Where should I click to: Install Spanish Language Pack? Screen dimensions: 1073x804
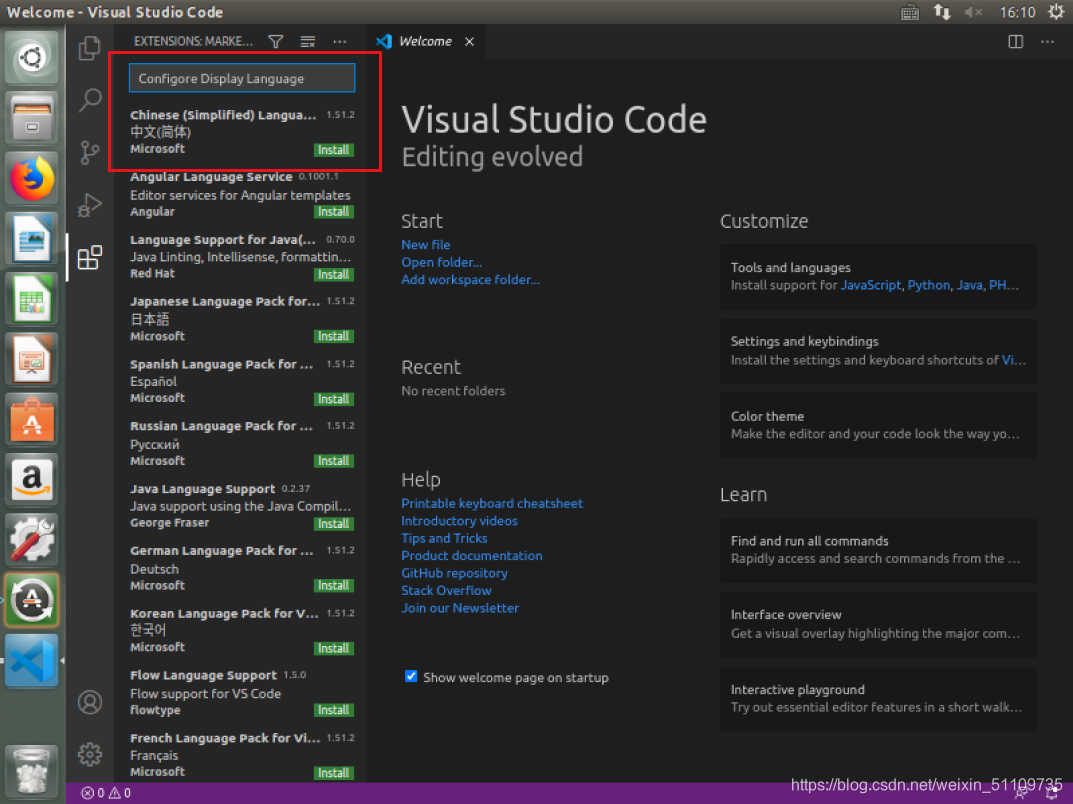click(x=333, y=399)
